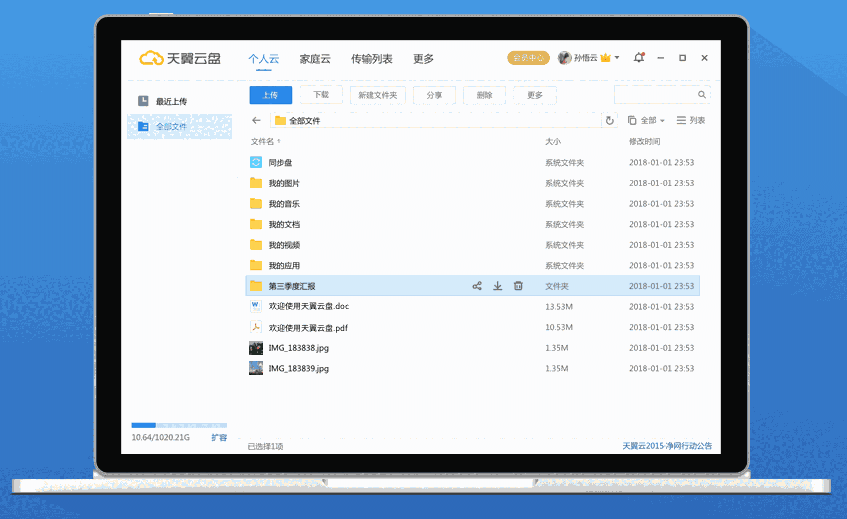Viewport: 847px width, 519px height.
Task: Click the 分享 toolbar button
Action: point(434,95)
